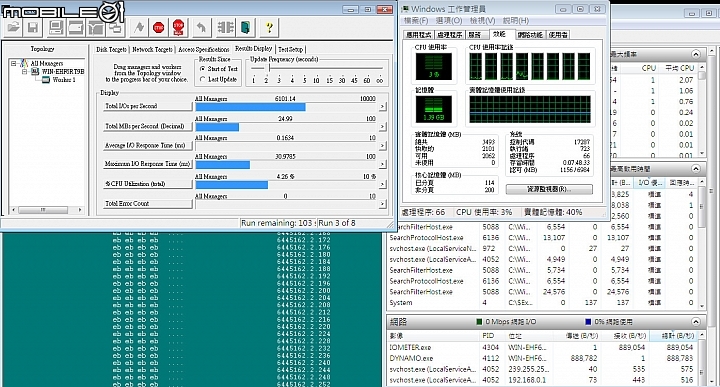The image size is (720, 387).
Task: Click the 處理程序: 66 status bar entry
Action: click(x=423, y=212)
